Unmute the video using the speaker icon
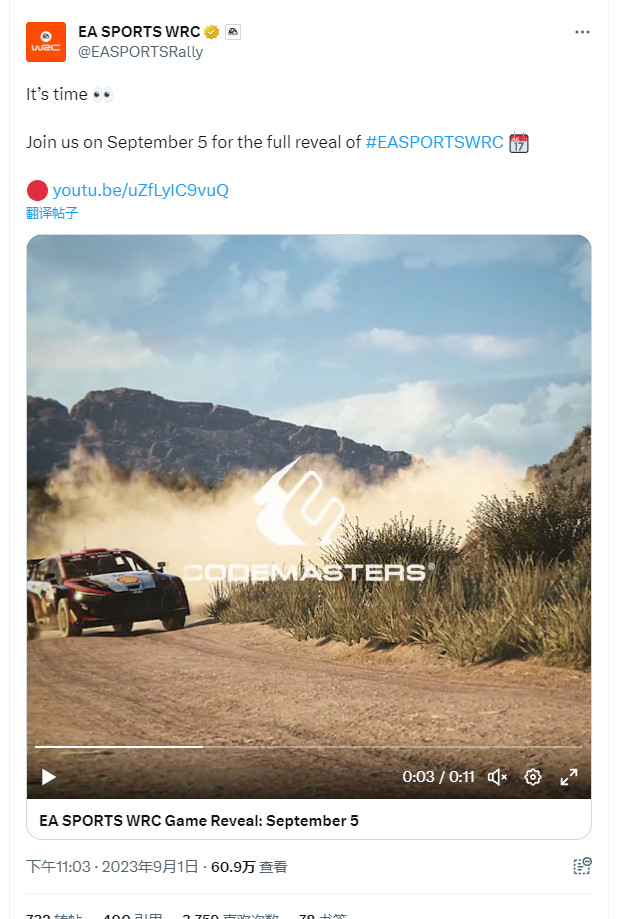This screenshot has height=919, width=624. pos(497,777)
